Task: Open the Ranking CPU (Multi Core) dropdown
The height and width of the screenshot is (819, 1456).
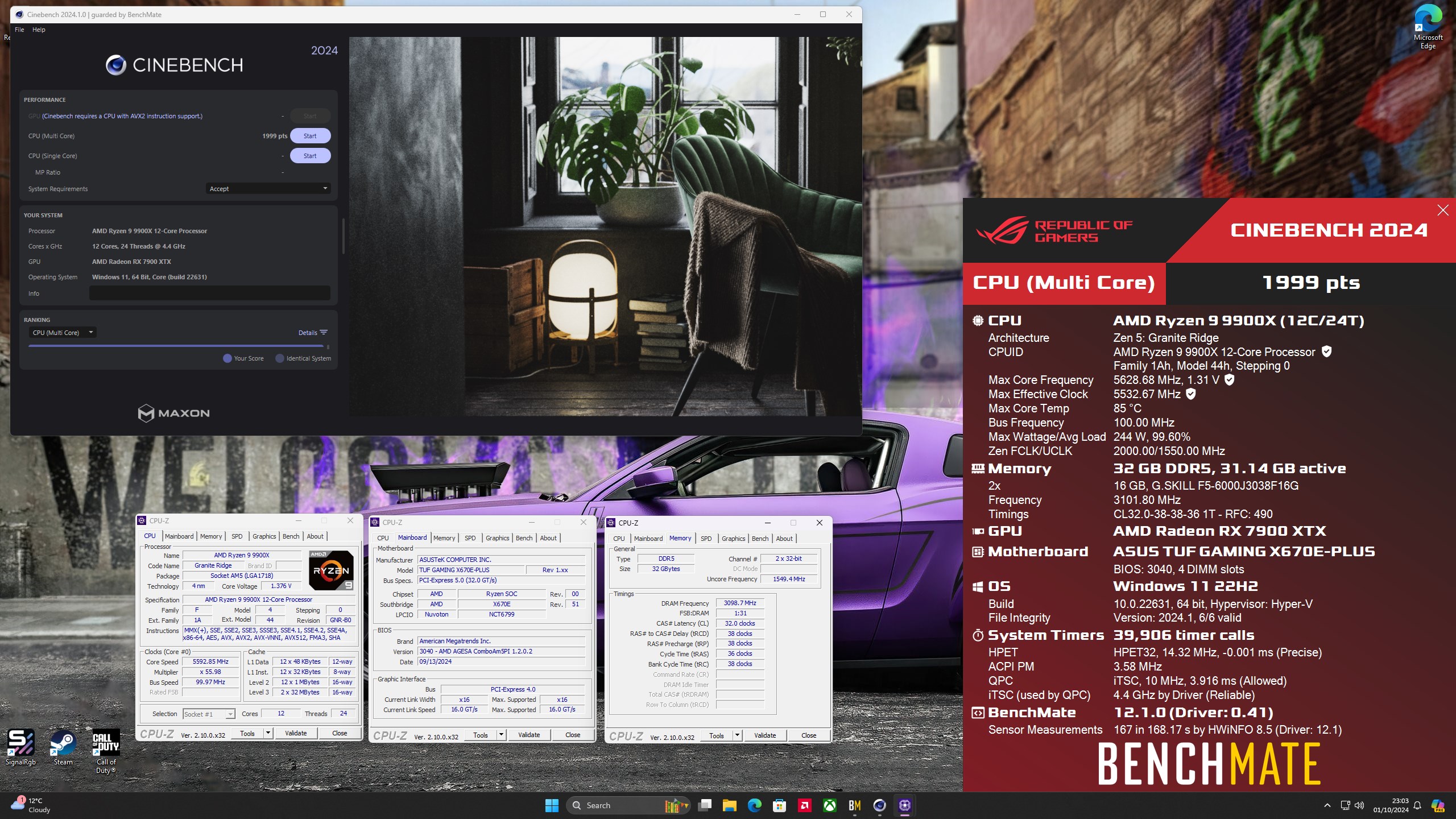Action: coord(62,333)
